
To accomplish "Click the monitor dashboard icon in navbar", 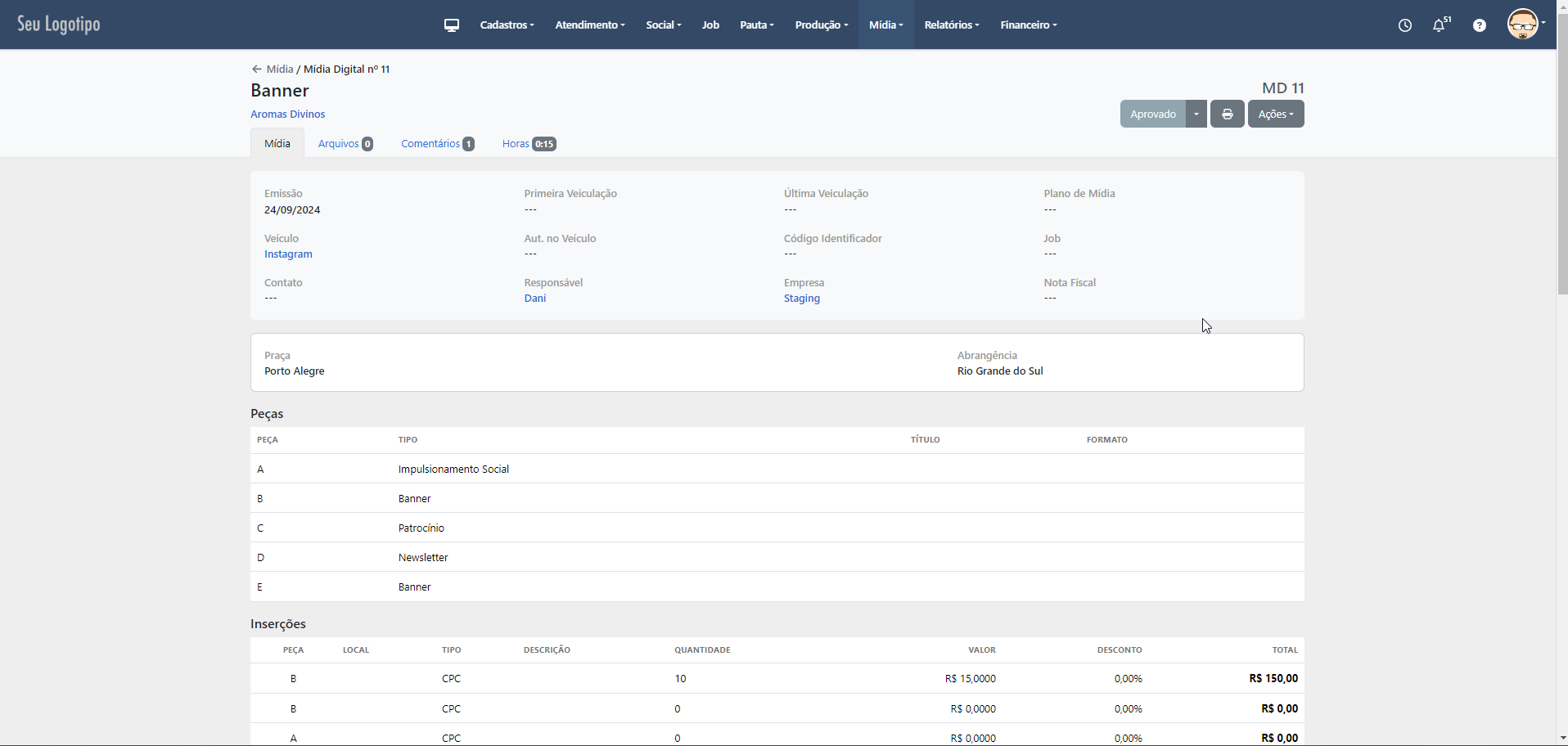I will tap(451, 25).
